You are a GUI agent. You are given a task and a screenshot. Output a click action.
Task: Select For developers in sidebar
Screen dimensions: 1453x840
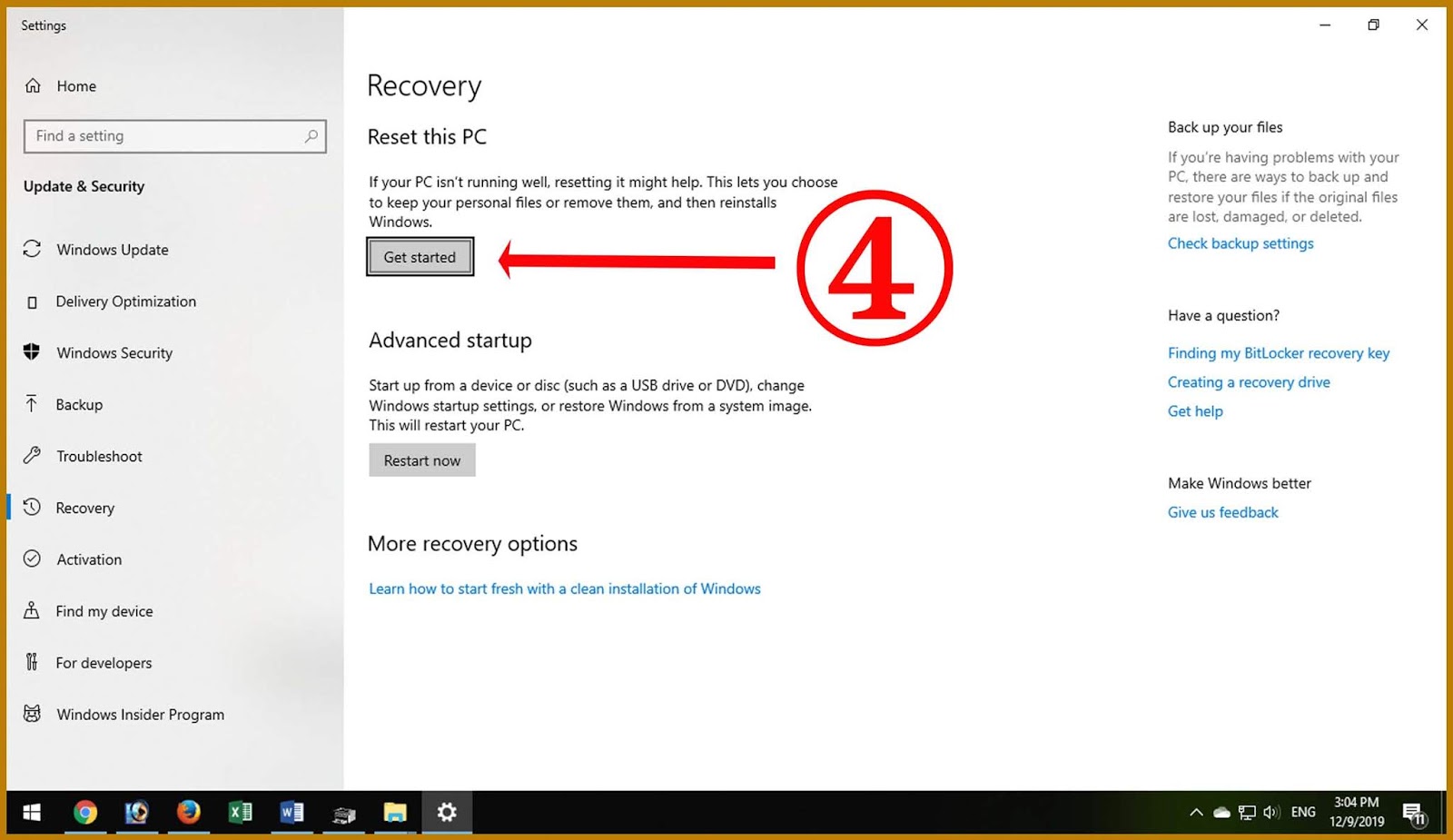coord(104,664)
